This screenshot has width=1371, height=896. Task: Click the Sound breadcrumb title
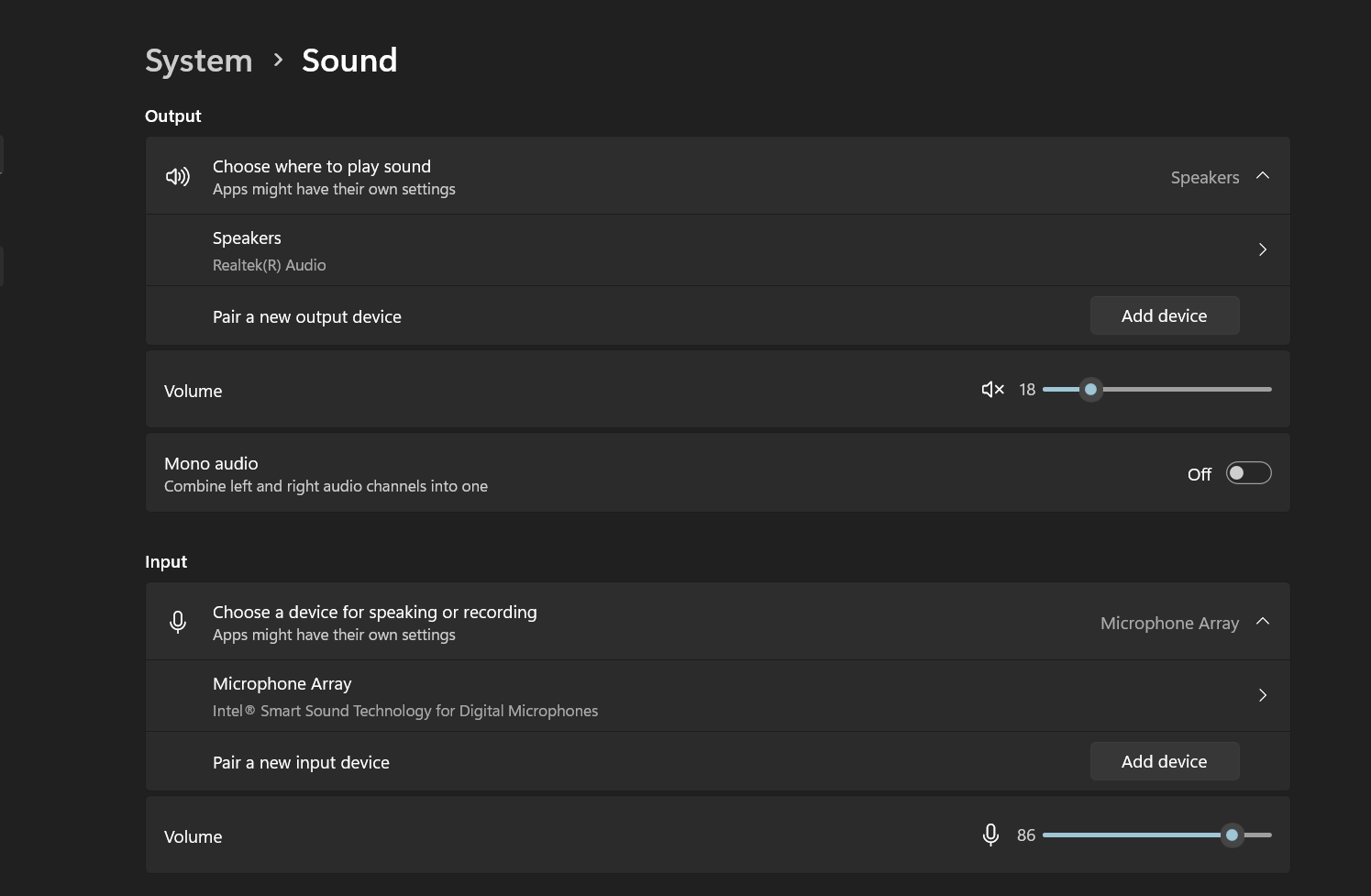click(x=349, y=61)
